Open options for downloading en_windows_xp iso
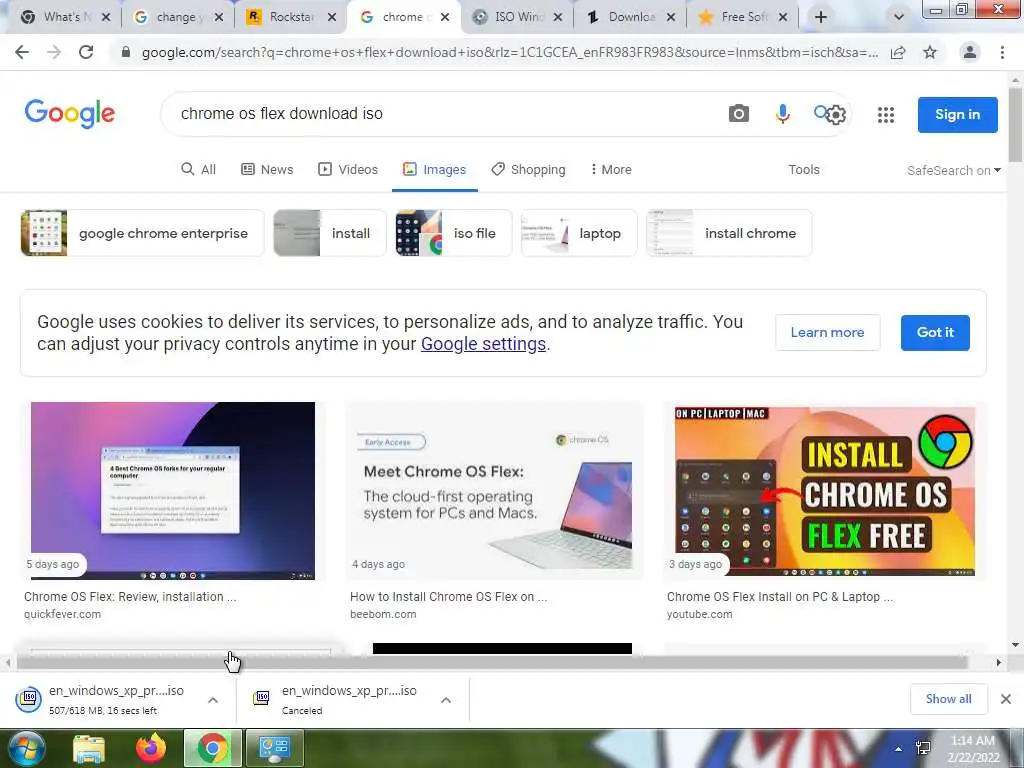Image resolution: width=1024 pixels, height=768 pixels. coord(213,700)
